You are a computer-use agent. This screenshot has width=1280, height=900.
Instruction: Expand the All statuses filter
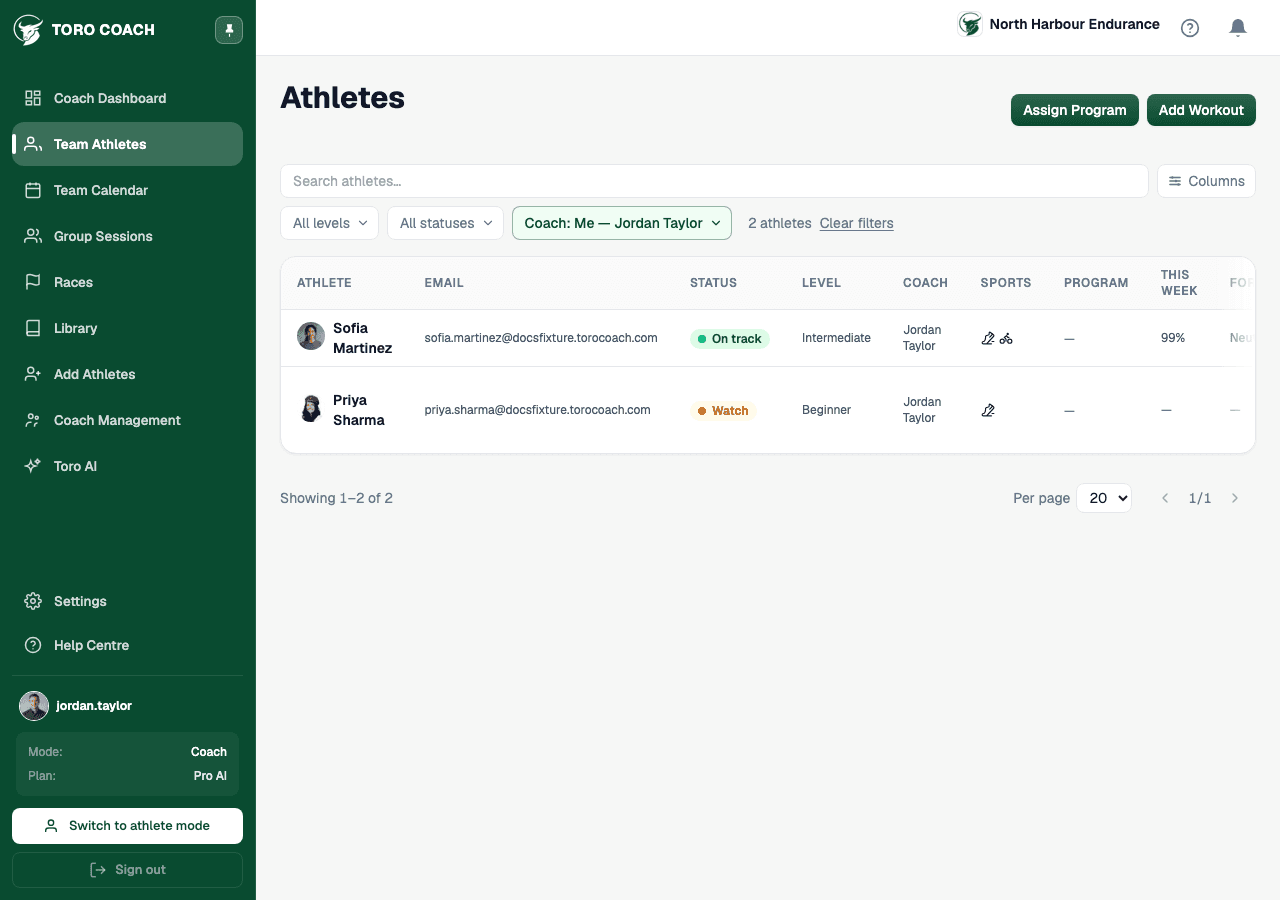[445, 223]
